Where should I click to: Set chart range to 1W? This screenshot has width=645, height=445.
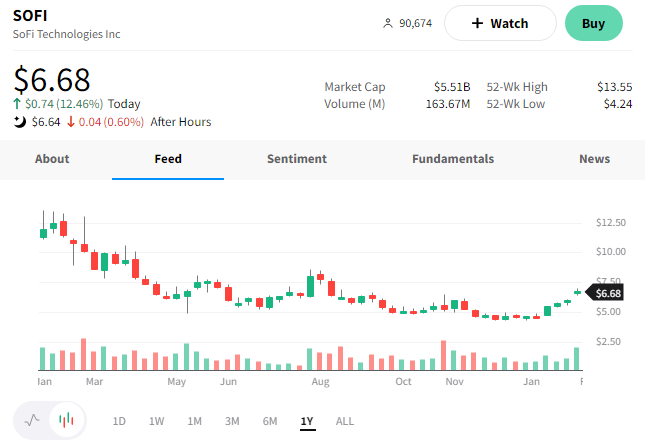157,421
